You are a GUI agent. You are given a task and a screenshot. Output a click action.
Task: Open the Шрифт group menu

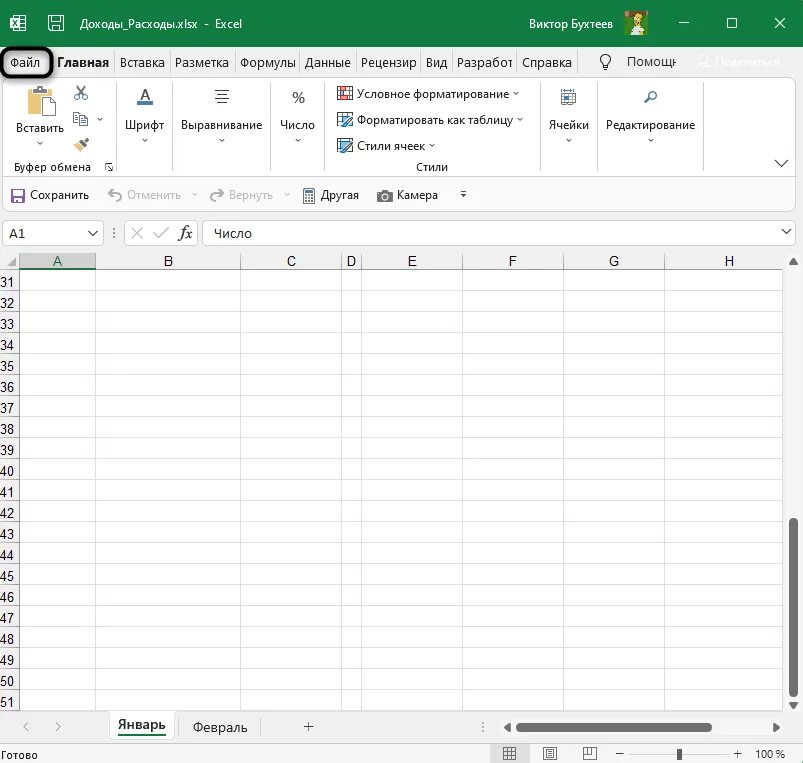[144, 117]
